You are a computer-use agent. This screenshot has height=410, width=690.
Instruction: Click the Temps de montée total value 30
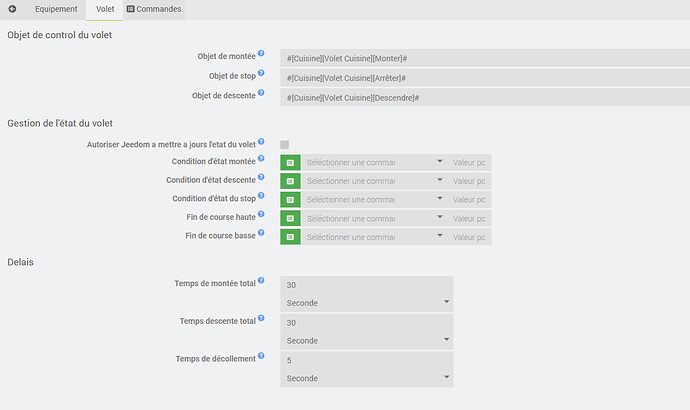(x=367, y=285)
